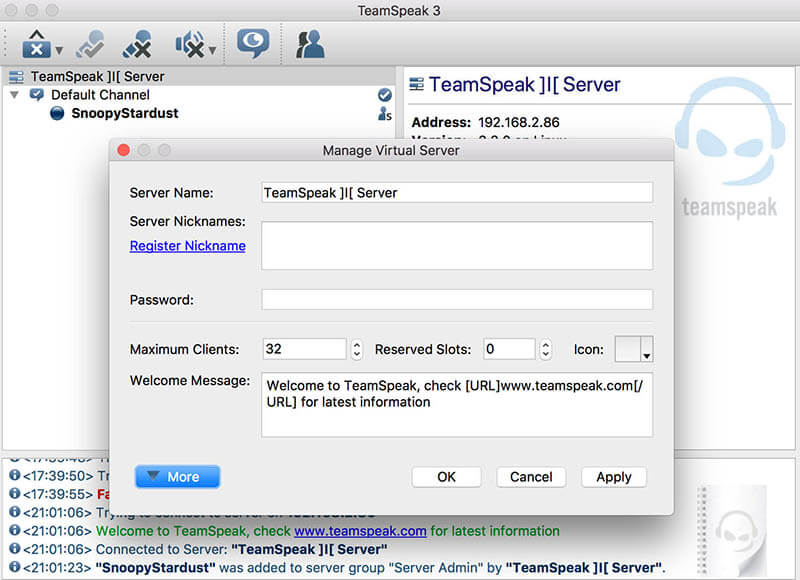Click the Password input field
800x580 pixels.
pos(457,299)
